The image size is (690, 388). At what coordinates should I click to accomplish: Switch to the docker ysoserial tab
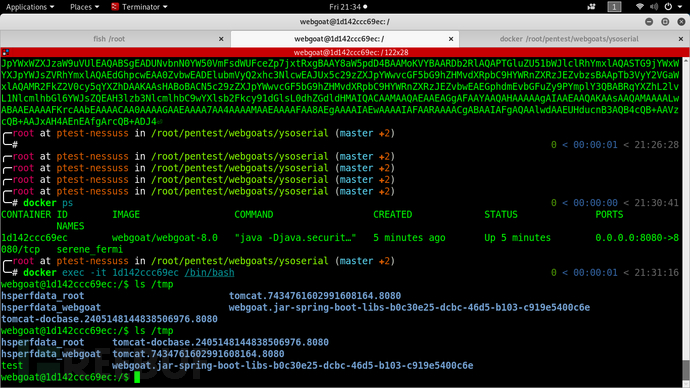click(569, 39)
